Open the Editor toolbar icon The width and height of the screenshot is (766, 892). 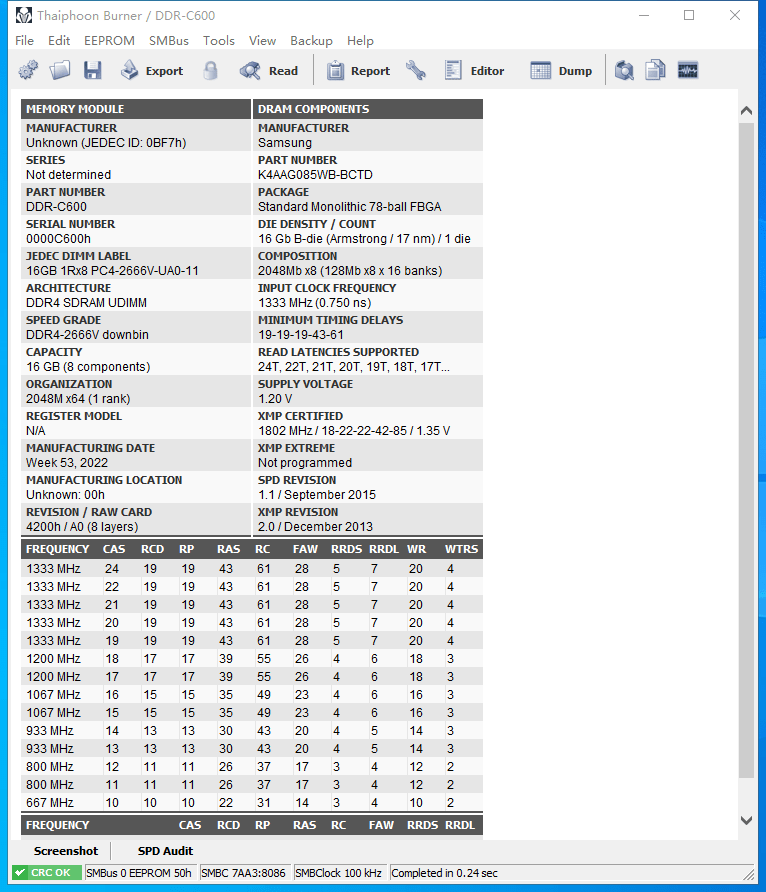453,71
